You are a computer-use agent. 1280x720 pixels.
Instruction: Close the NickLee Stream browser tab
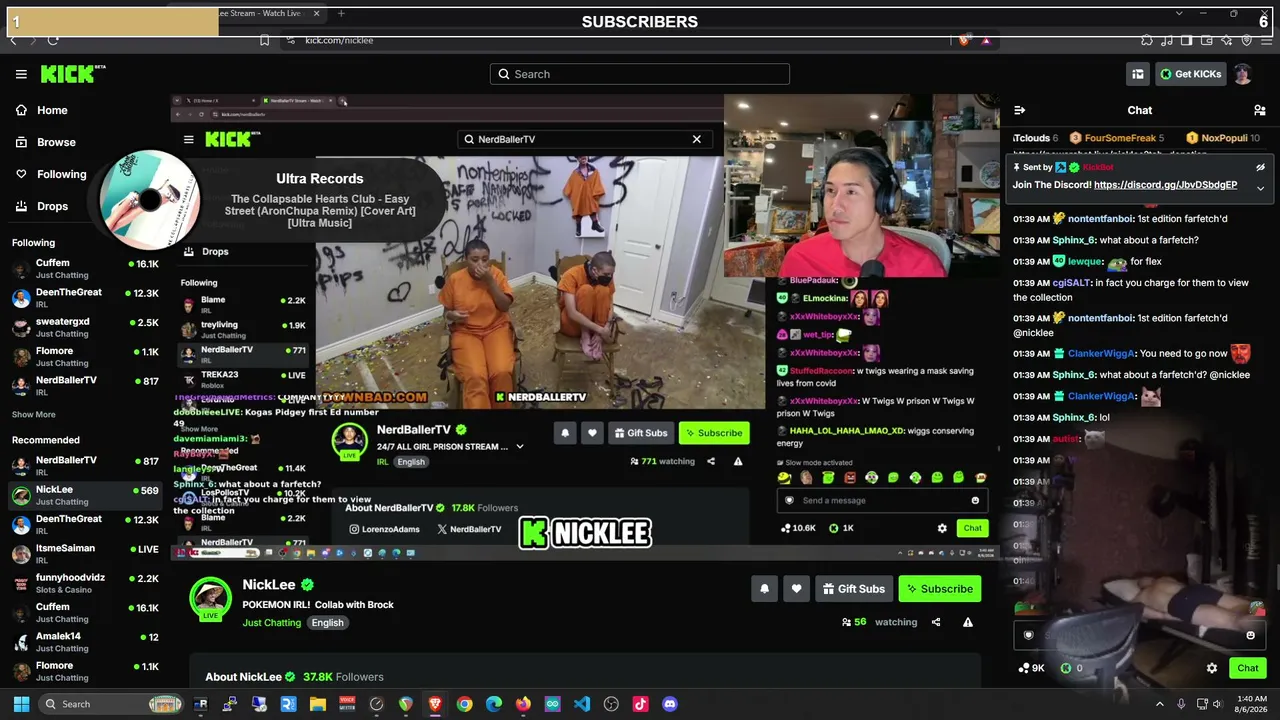317,13
